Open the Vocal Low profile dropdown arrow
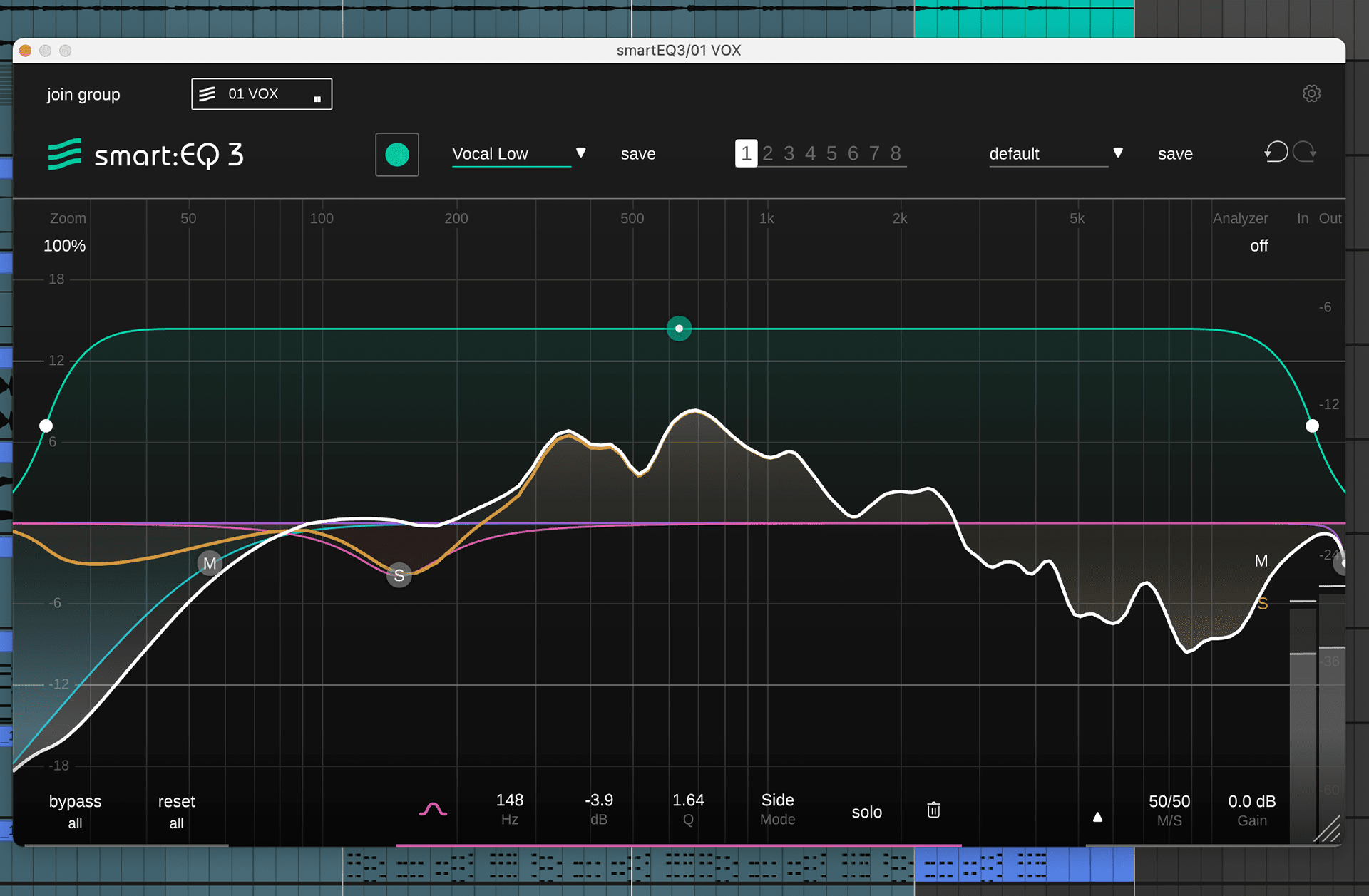 581,153
